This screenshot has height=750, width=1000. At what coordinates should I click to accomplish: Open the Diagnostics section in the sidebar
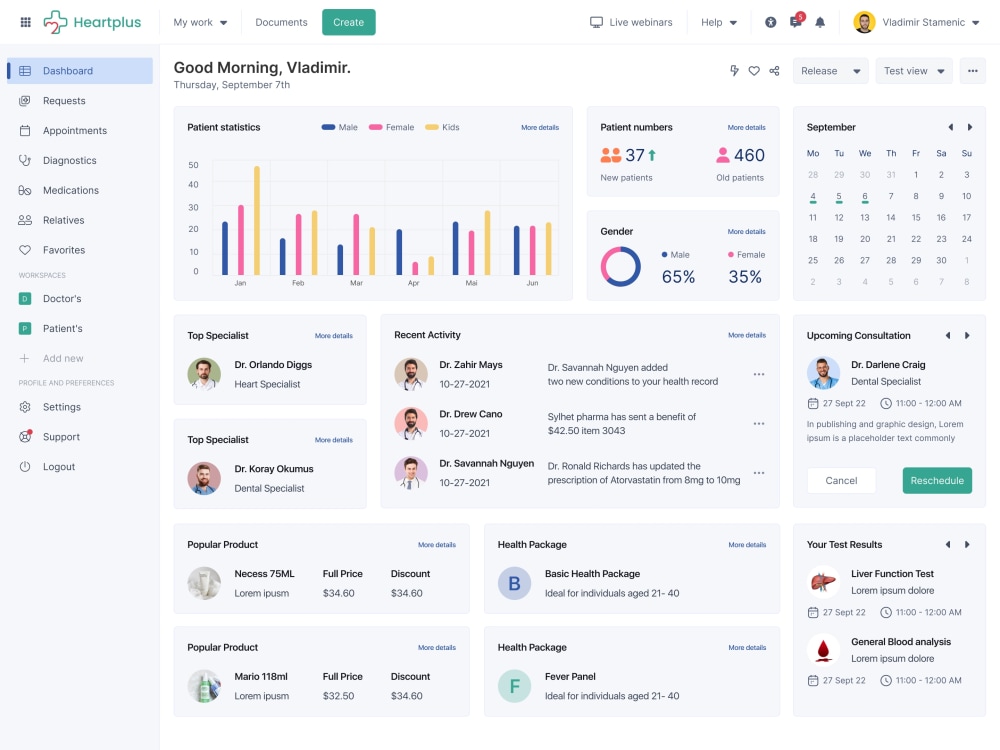[x=69, y=160]
